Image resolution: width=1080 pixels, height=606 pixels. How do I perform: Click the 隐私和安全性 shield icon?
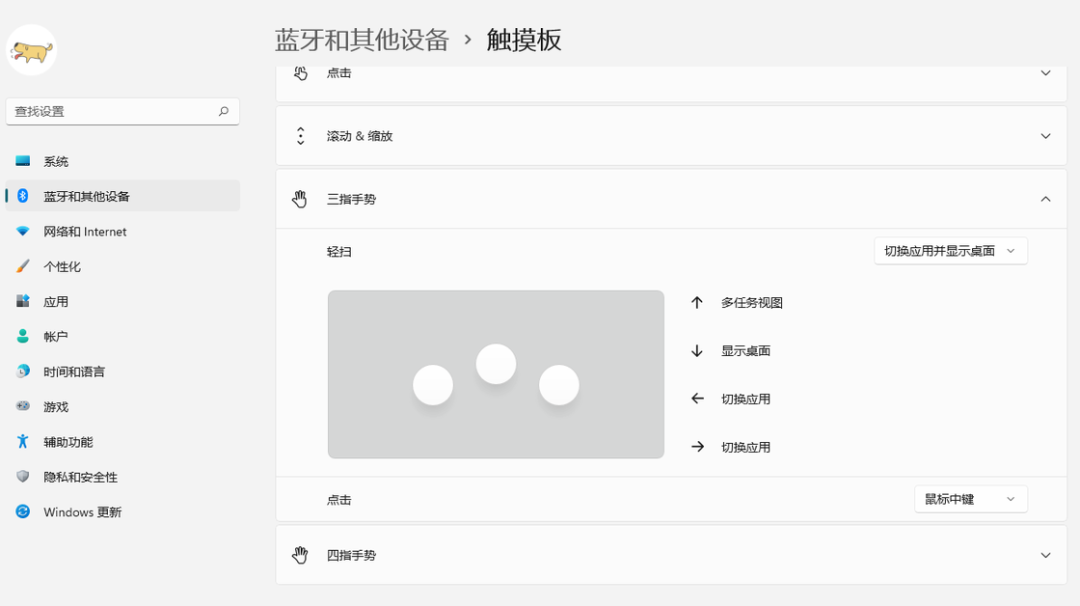(x=23, y=477)
